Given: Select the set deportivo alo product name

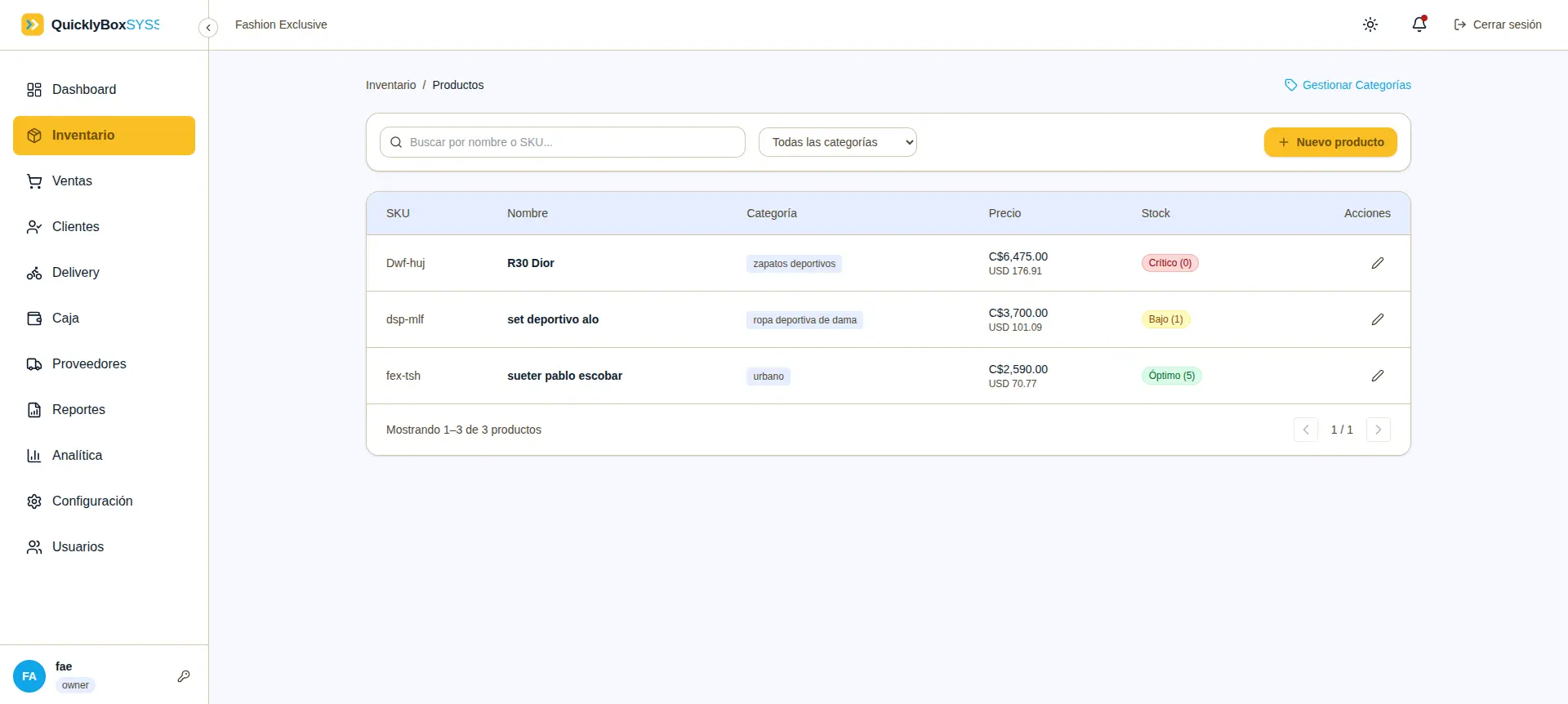Looking at the screenshot, I should pos(553,319).
